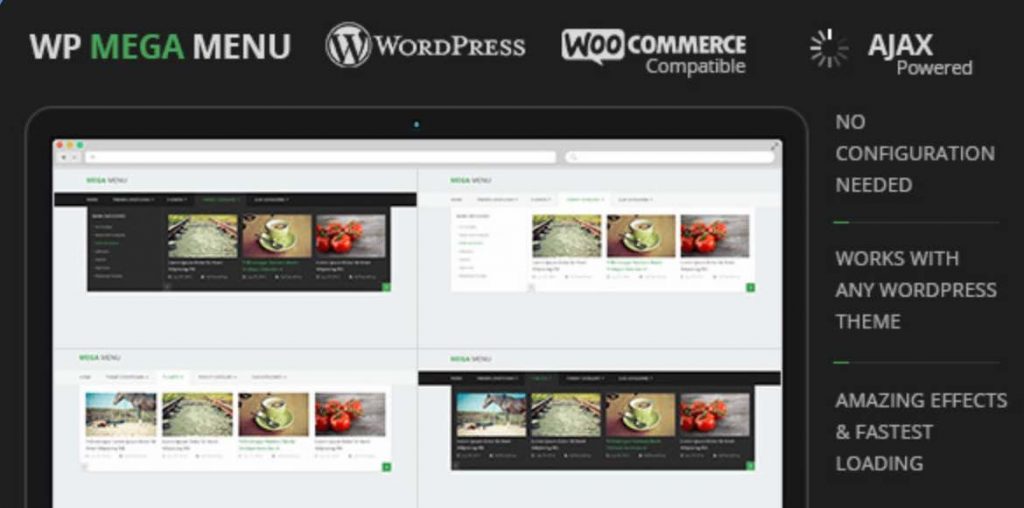Click green next arrow in dark sidebar menu demo
Screen dimensions: 1024x508
click(x=386, y=287)
